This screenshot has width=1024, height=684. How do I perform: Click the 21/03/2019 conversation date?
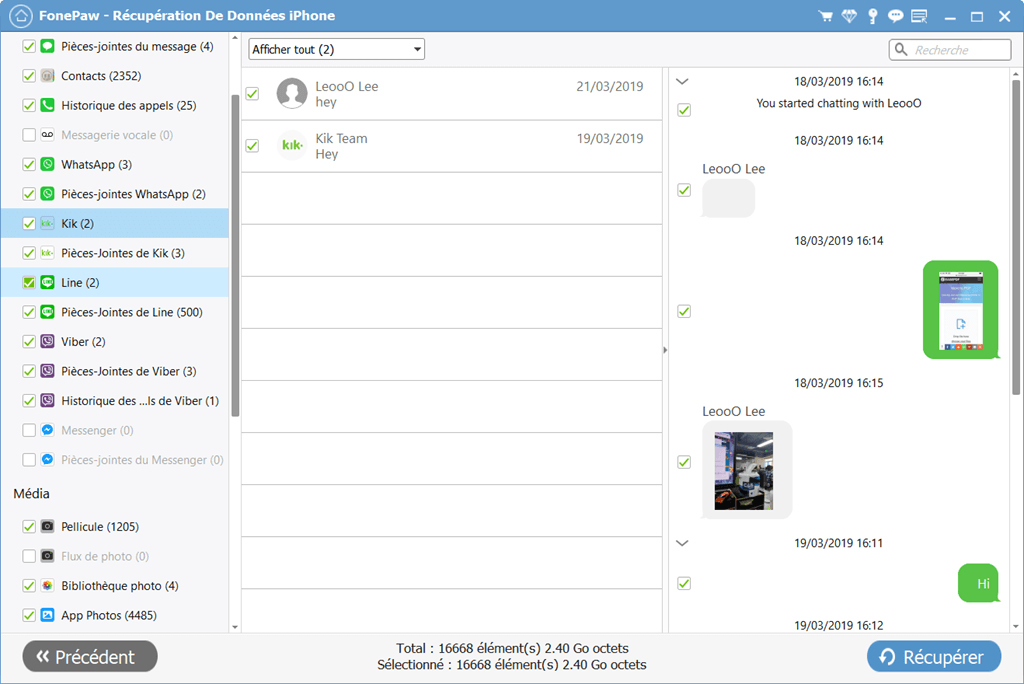(609, 86)
